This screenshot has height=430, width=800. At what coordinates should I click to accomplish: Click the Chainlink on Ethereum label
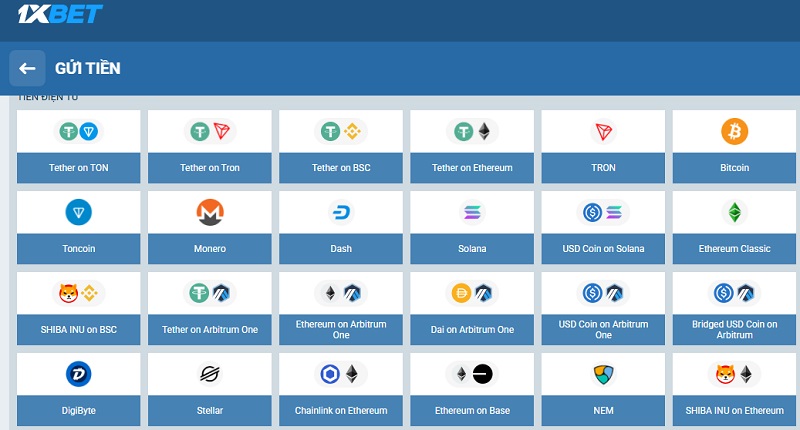pyautogui.click(x=341, y=411)
